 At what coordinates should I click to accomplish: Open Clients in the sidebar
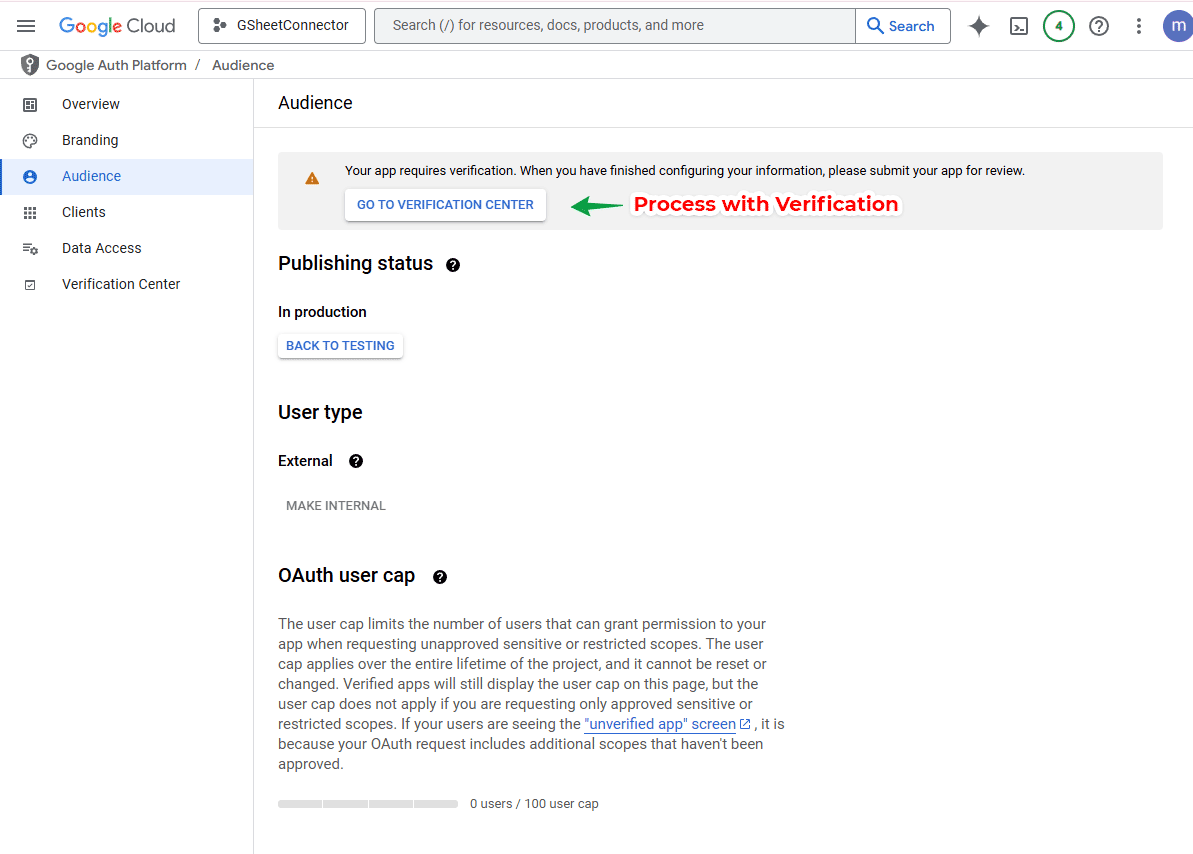point(127,212)
